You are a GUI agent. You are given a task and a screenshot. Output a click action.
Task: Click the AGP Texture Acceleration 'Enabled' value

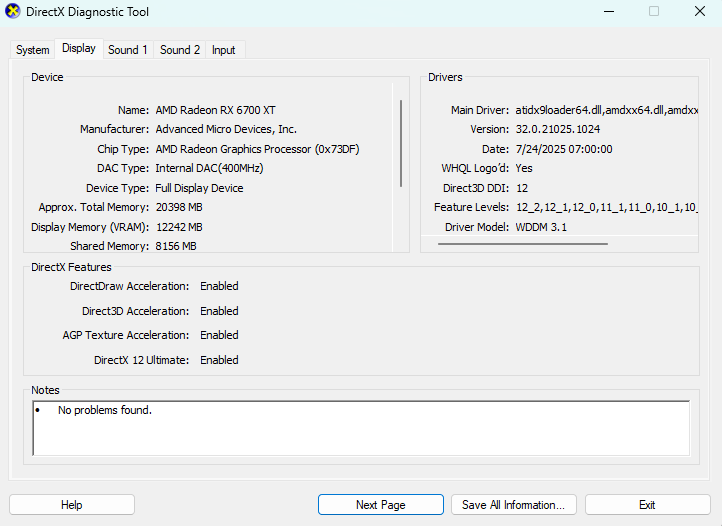pos(219,335)
